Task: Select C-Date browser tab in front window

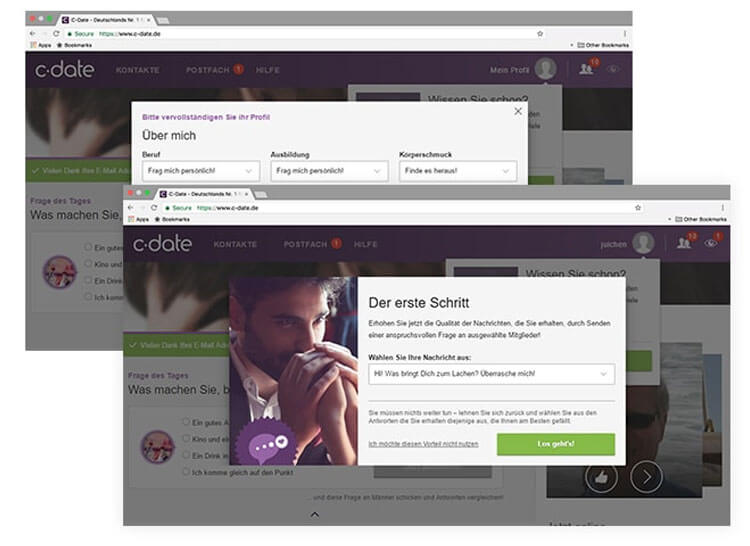Action: pos(203,194)
